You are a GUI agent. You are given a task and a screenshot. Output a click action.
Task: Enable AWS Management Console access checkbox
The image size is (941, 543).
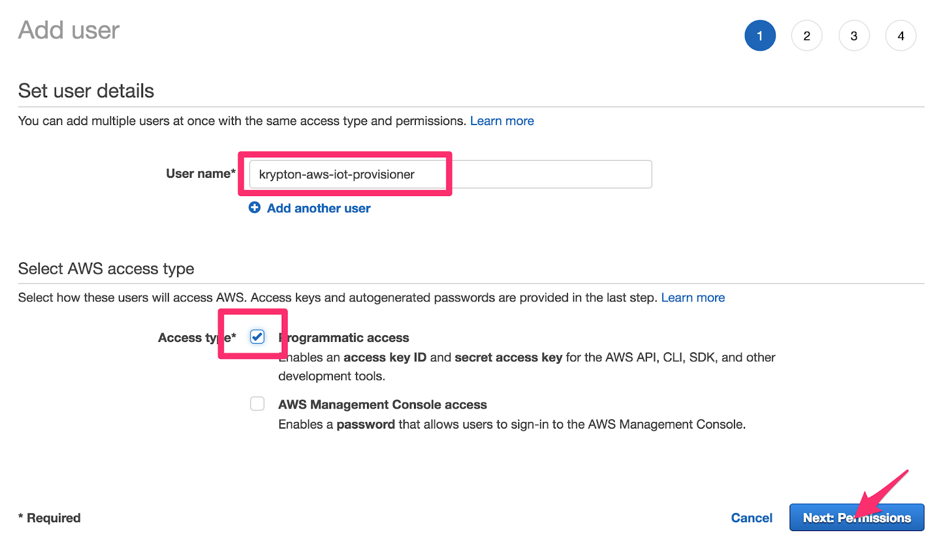pyautogui.click(x=257, y=404)
